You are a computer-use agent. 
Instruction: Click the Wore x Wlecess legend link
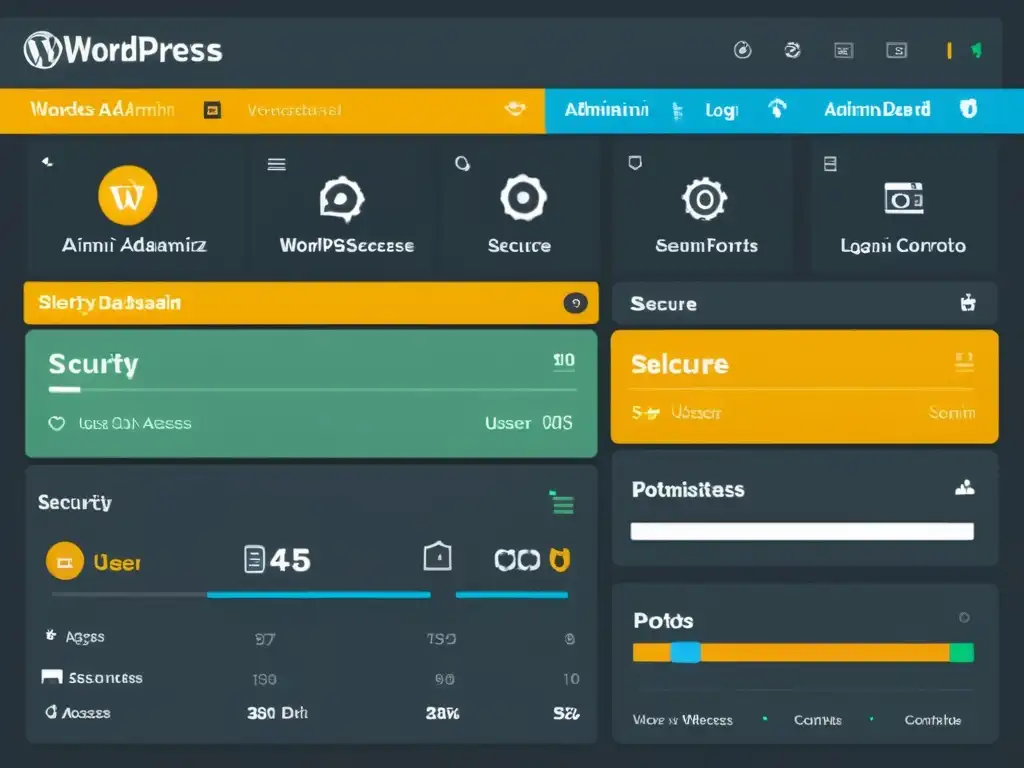point(682,720)
